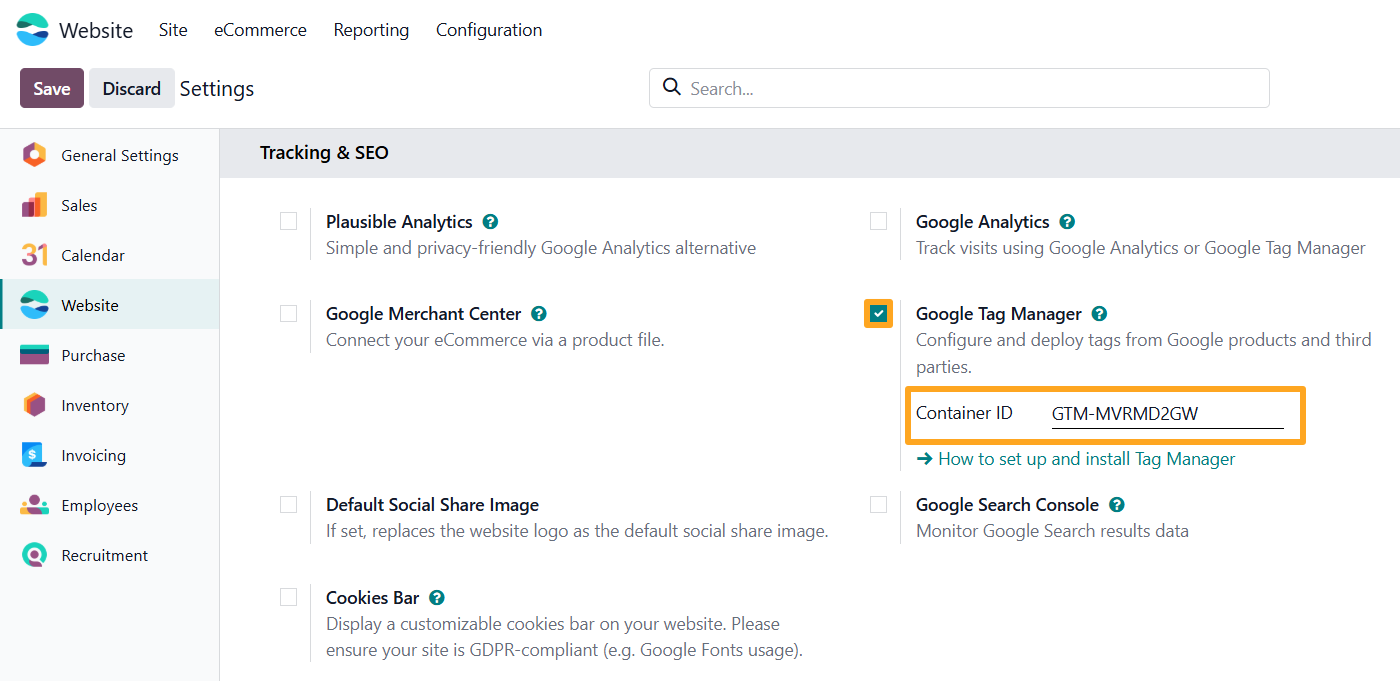Select Calendar settings tab
Viewport: 1400px width, 681px height.
110,255
